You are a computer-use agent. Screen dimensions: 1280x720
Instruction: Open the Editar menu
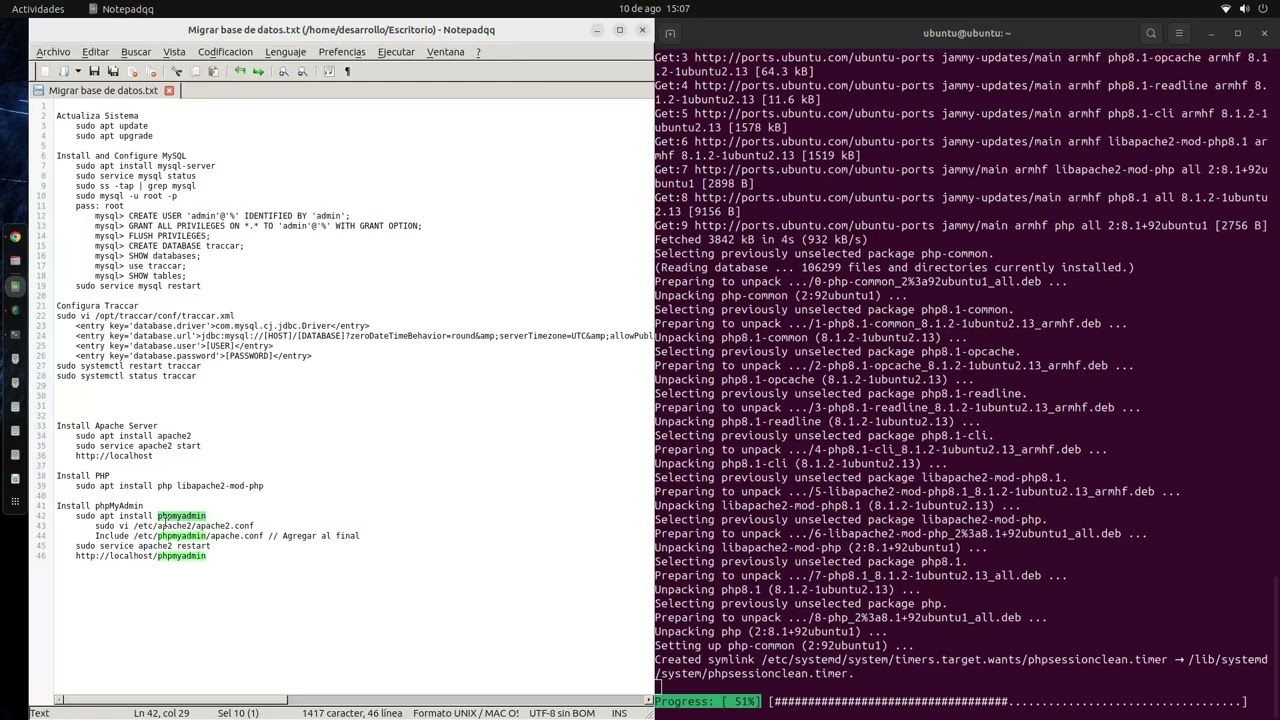point(95,52)
